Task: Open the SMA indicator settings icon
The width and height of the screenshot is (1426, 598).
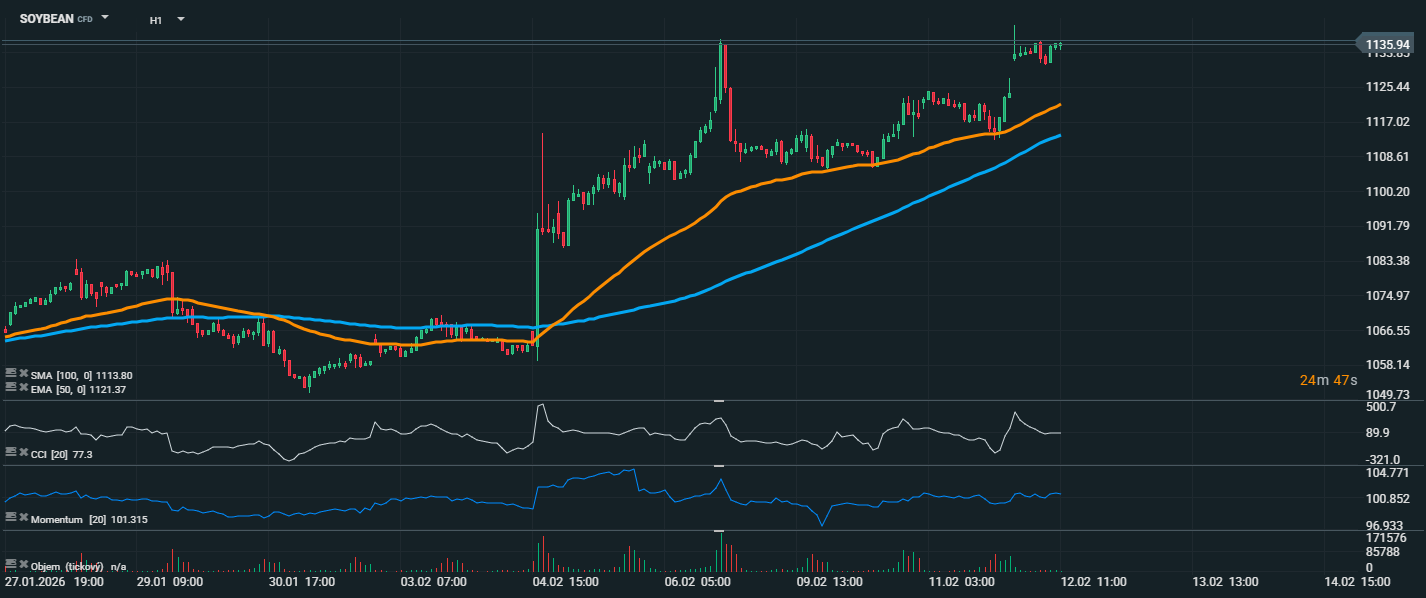Action: (x=11, y=374)
